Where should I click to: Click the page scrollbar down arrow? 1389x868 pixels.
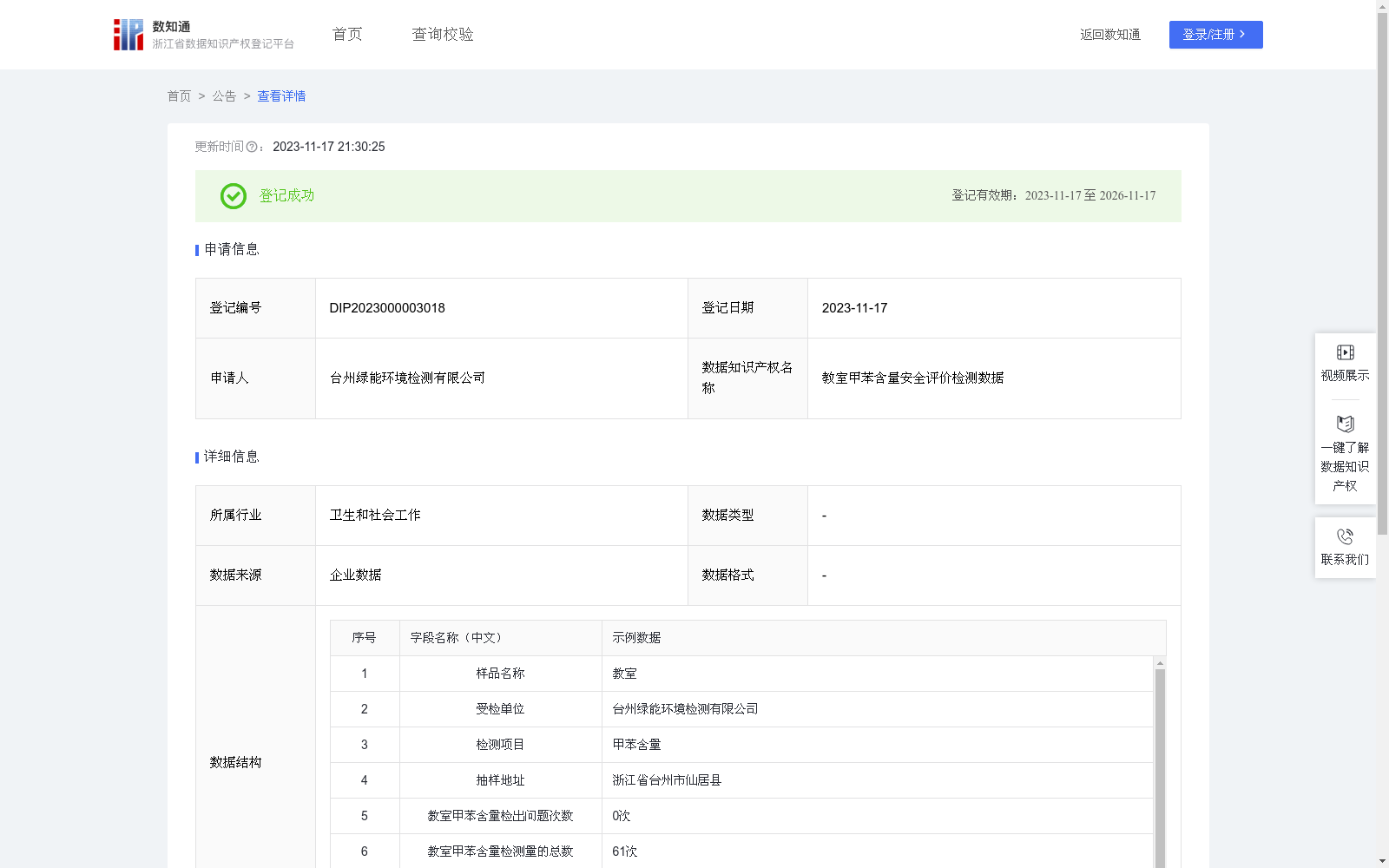[x=1382, y=861]
